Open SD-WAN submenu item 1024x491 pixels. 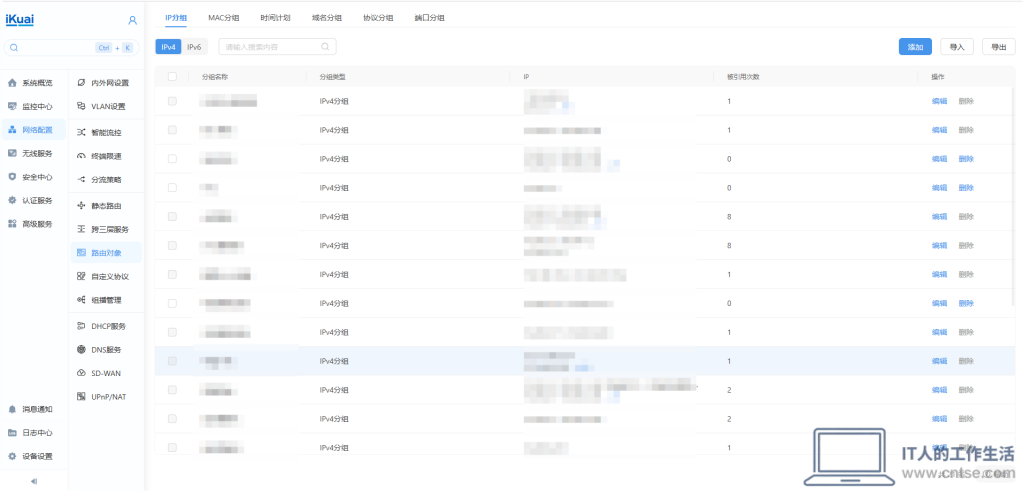[106, 373]
